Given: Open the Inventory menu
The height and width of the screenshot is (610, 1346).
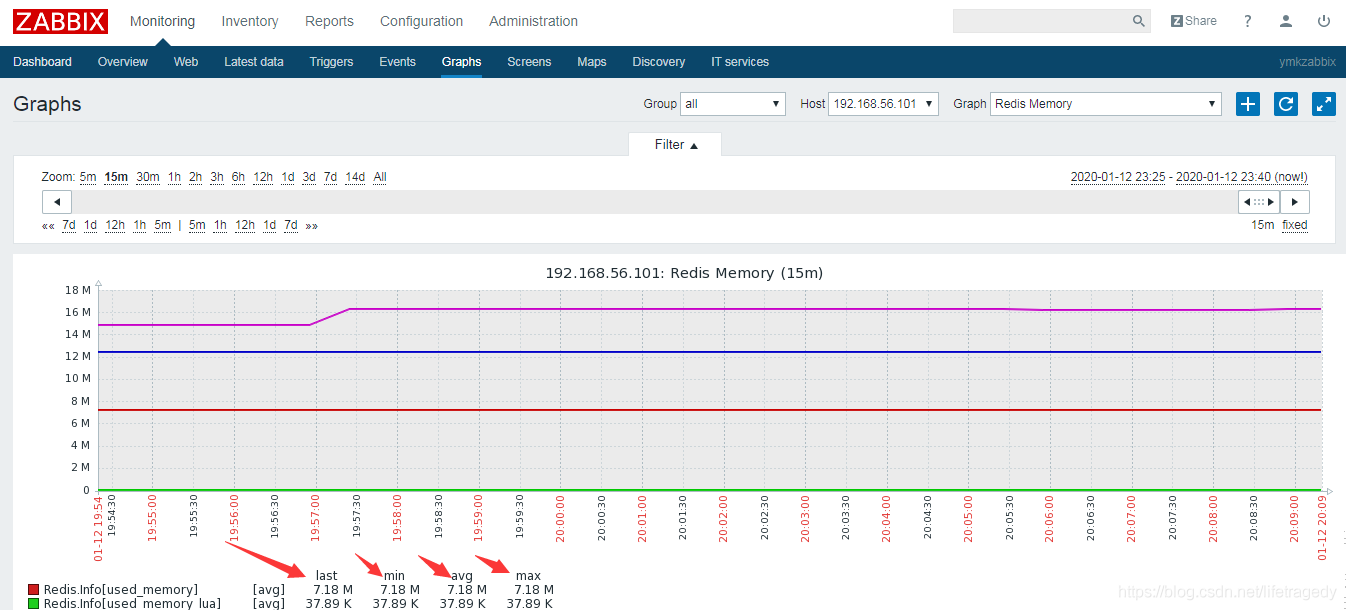Looking at the screenshot, I should click(x=250, y=21).
